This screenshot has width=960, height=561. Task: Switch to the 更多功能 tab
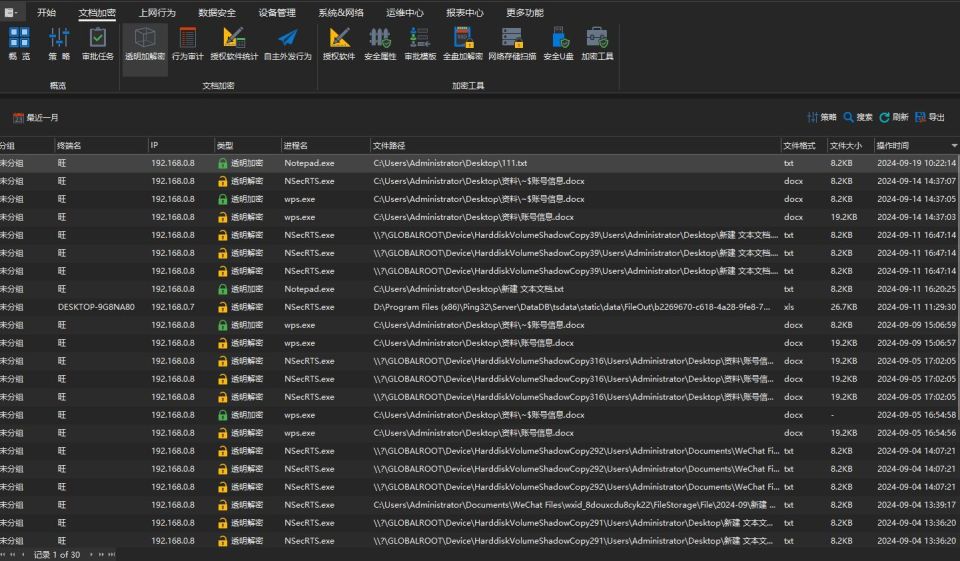coord(525,12)
